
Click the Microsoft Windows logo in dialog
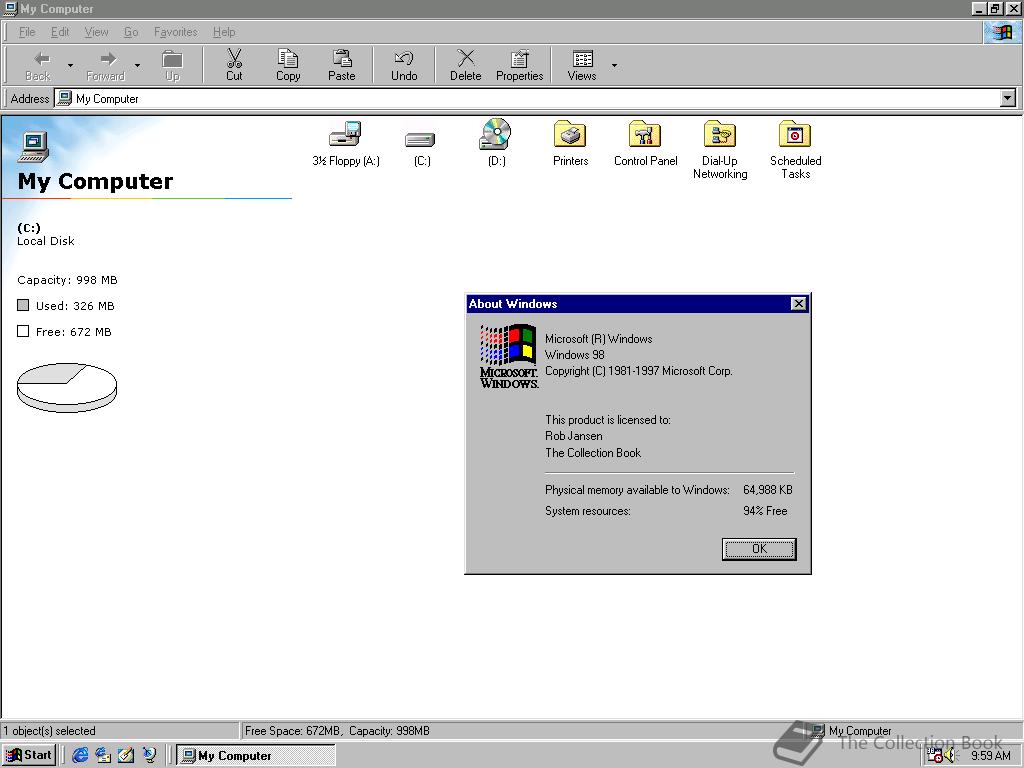pyautogui.click(x=509, y=357)
